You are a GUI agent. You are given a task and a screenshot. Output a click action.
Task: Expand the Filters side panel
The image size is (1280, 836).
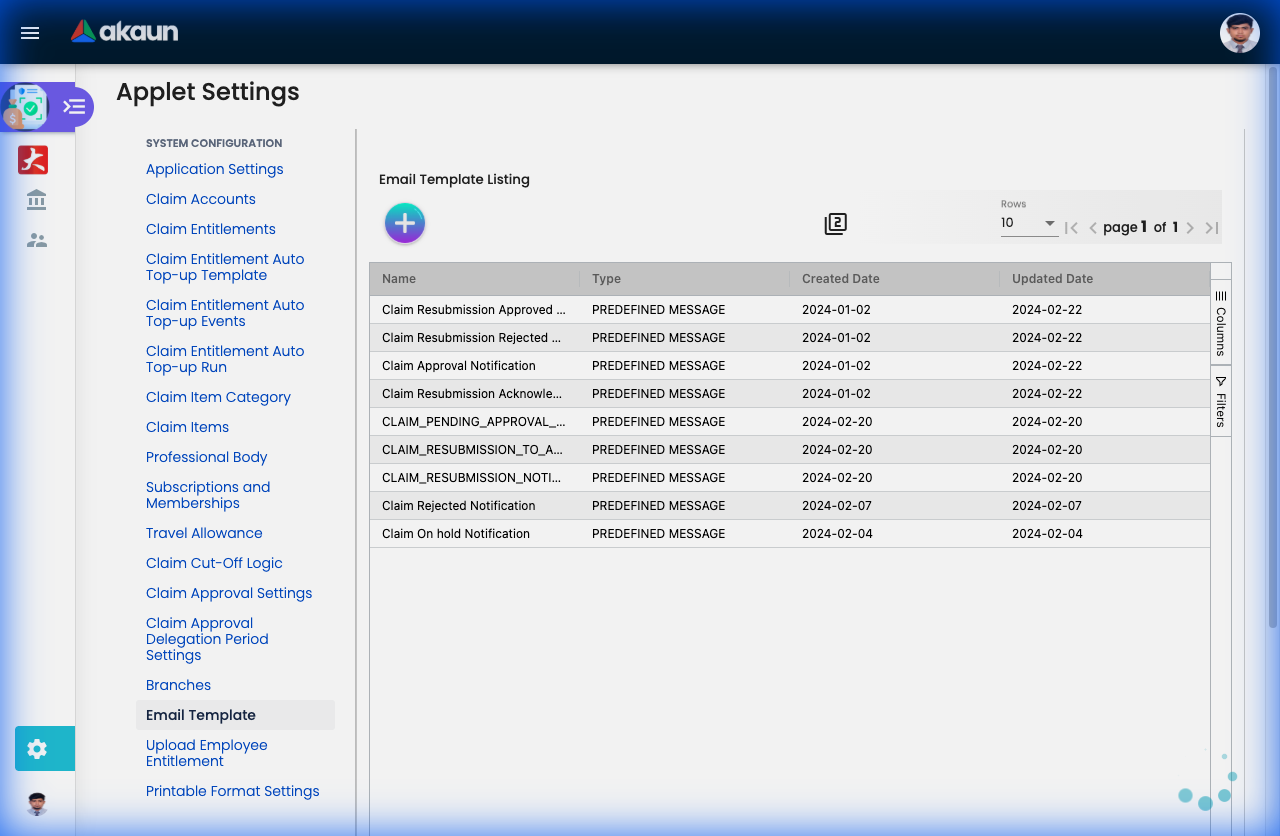pos(1221,401)
